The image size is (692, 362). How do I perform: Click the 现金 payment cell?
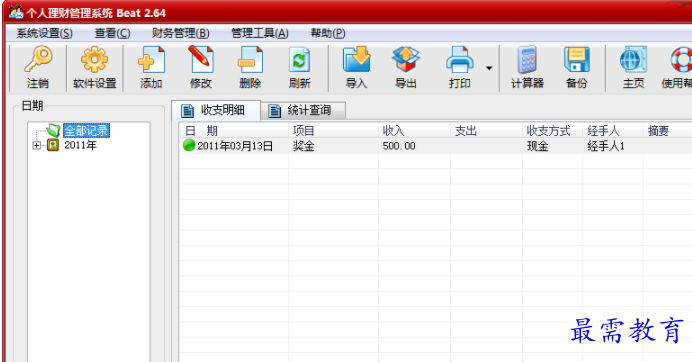pos(538,146)
